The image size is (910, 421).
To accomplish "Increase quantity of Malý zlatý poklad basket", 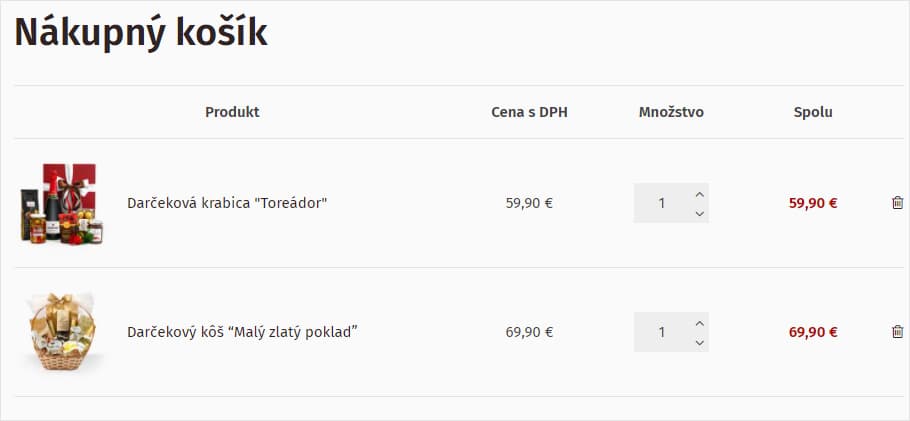I will pyautogui.click(x=699, y=323).
